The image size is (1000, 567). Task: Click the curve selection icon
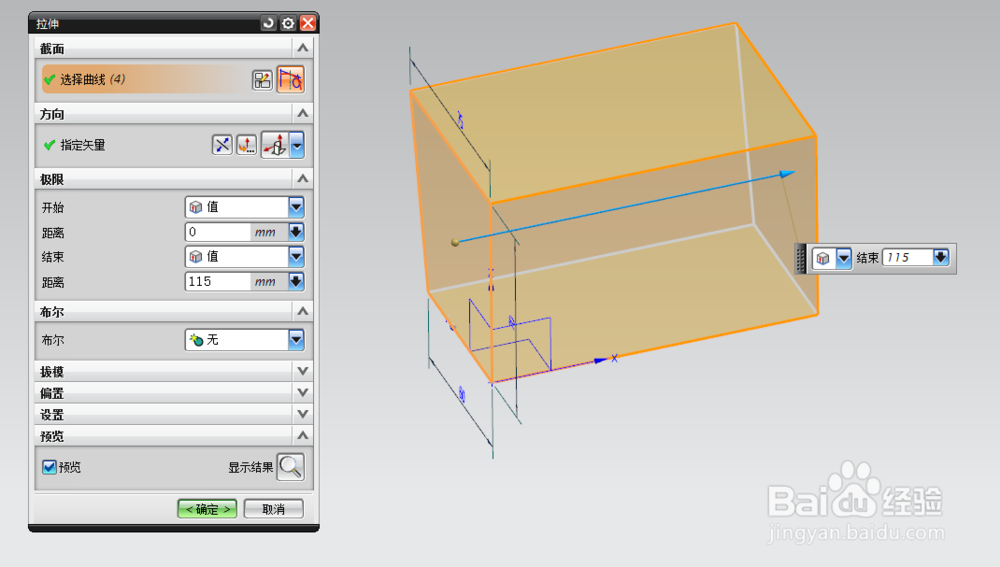[x=290, y=80]
